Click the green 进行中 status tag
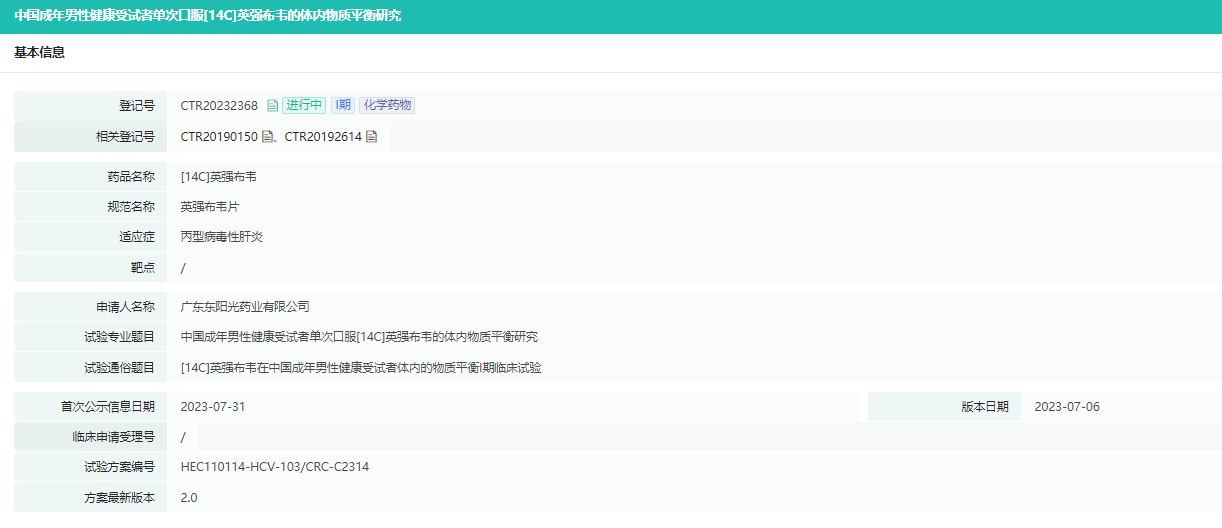This screenshot has width=1222, height=528. pyautogui.click(x=303, y=106)
